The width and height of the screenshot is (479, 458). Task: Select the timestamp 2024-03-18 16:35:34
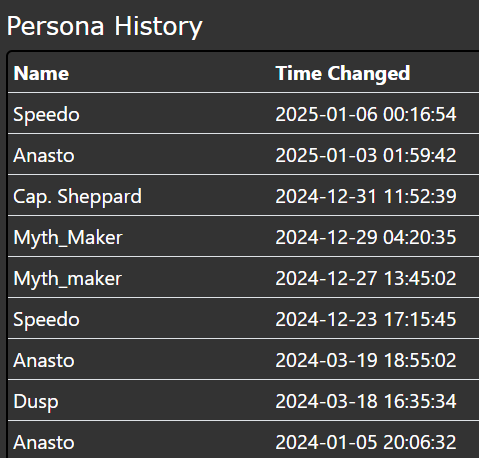pyautogui.click(x=366, y=402)
